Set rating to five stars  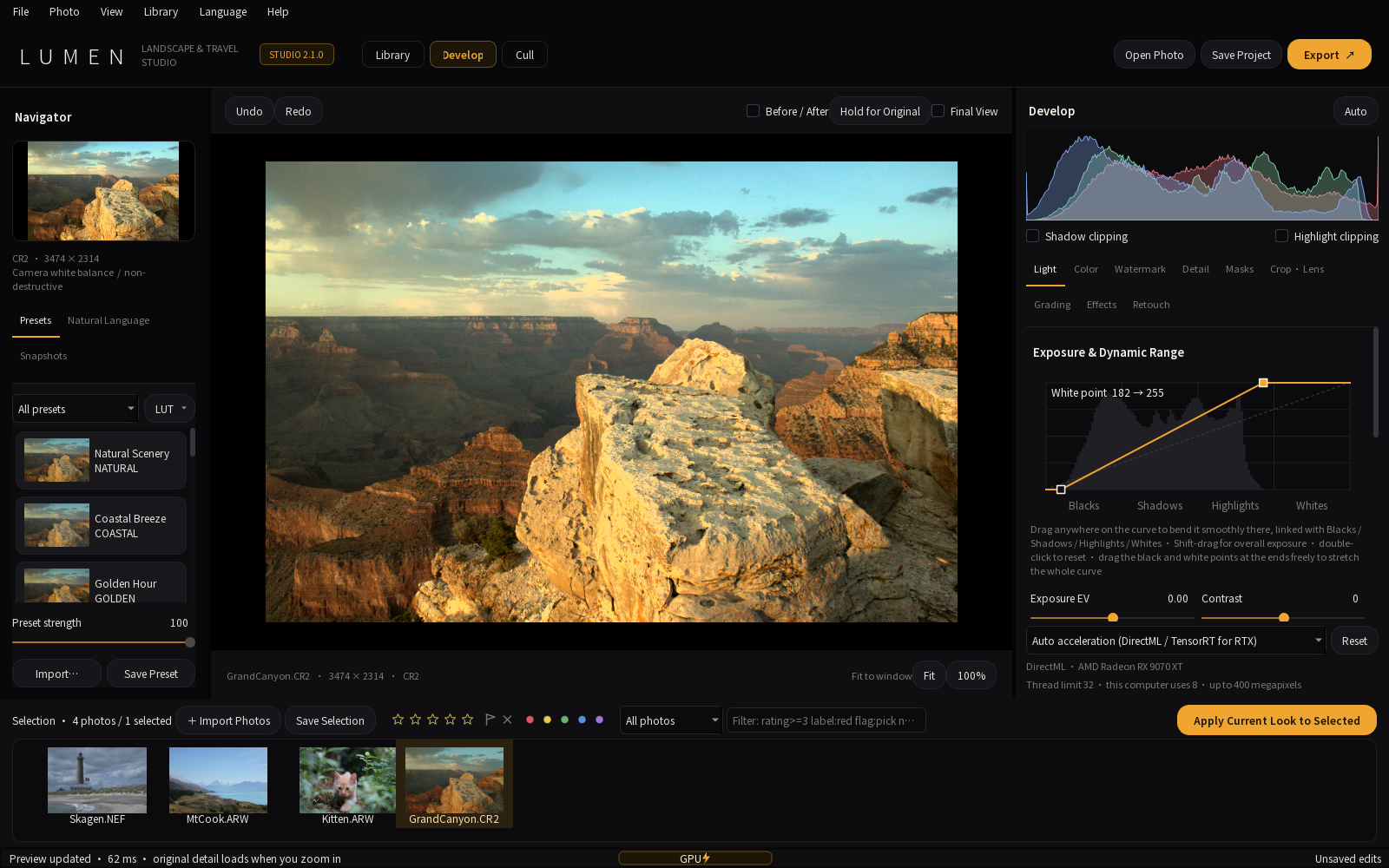click(x=467, y=720)
